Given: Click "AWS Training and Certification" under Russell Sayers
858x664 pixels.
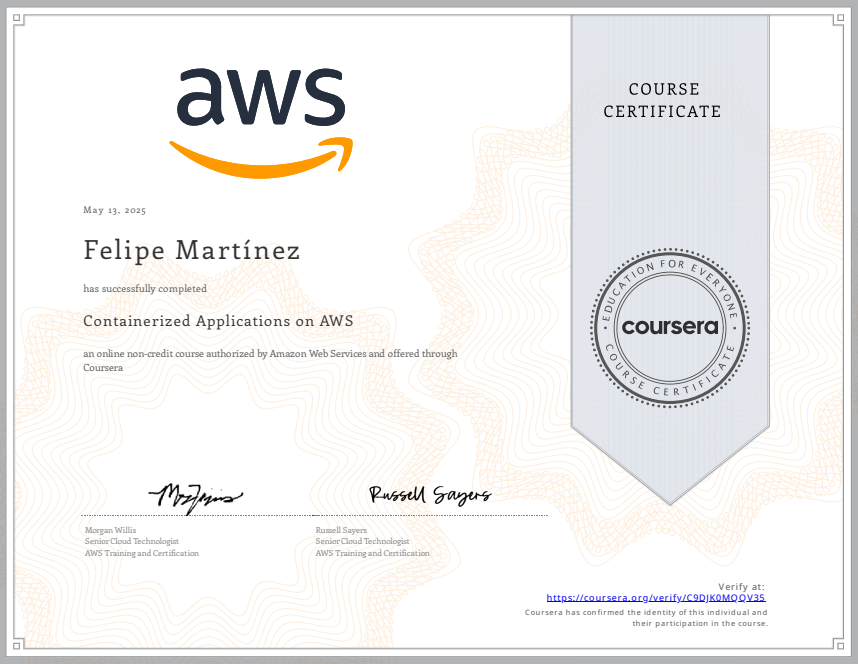Looking at the screenshot, I should 372,553.
